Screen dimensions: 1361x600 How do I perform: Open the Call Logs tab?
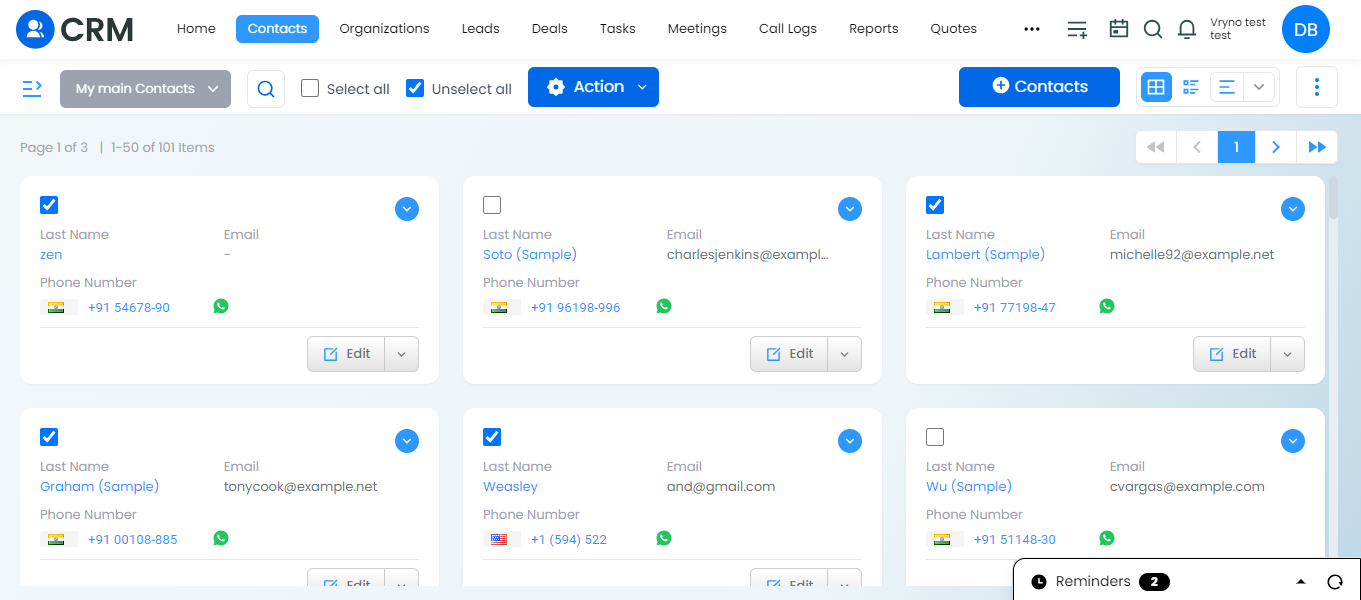(x=788, y=29)
